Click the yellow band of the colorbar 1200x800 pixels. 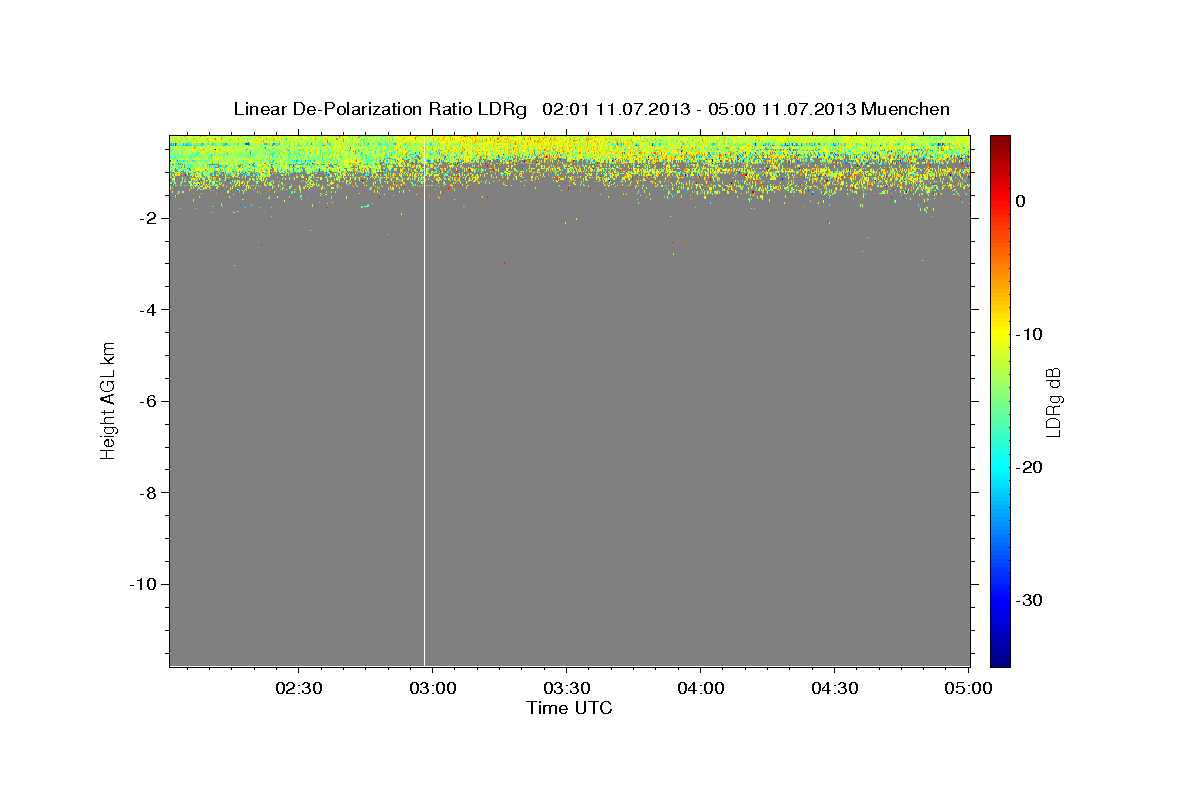pyautogui.click(x=1000, y=328)
